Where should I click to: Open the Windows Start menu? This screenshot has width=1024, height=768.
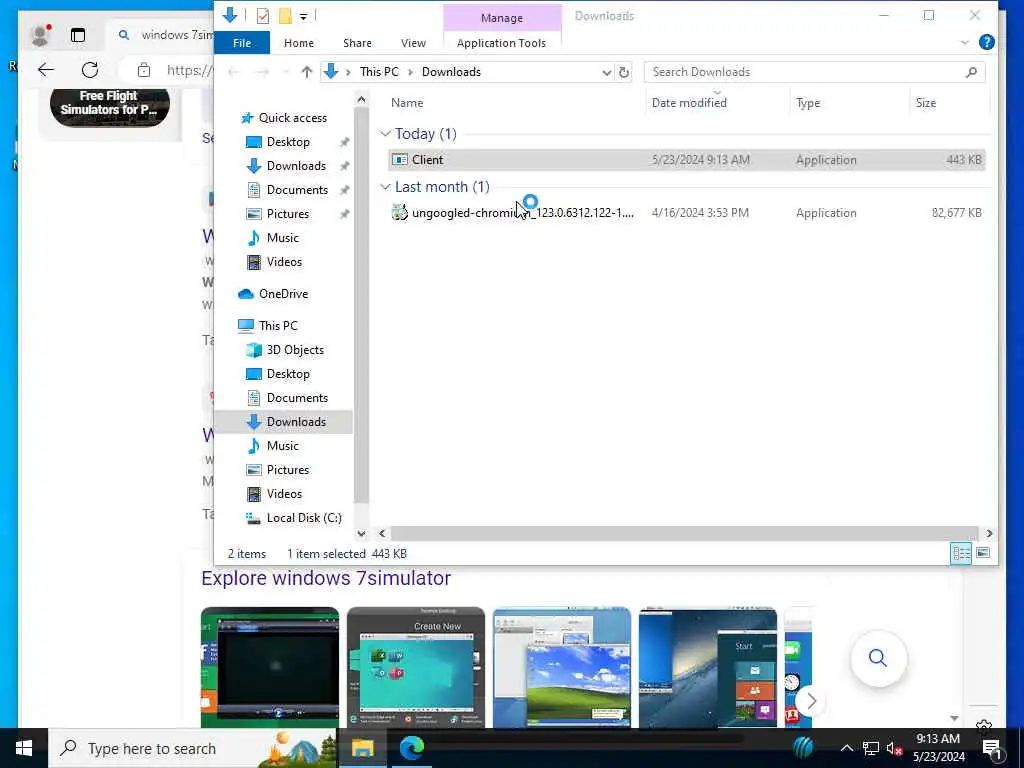pos(24,748)
